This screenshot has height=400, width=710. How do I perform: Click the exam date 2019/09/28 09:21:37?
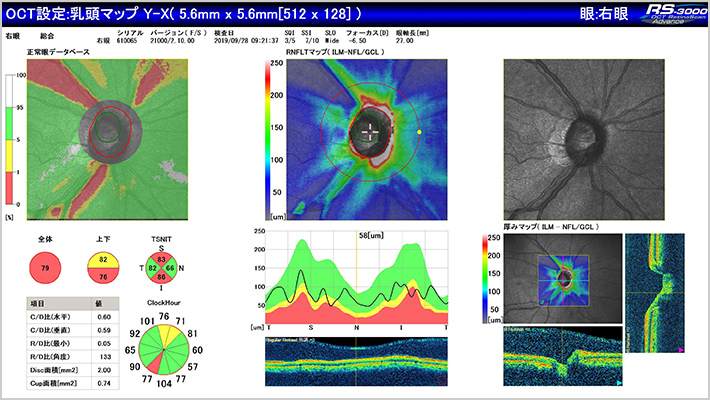246,41
